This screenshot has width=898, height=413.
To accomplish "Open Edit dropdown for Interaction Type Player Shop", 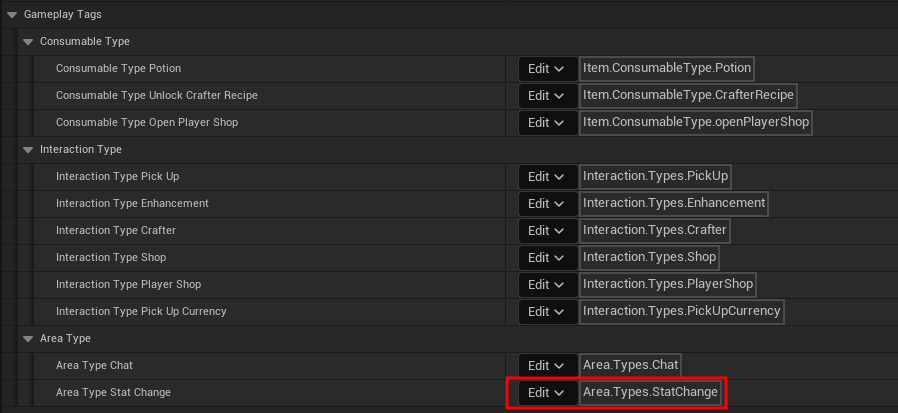I will pyautogui.click(x=548, y=285).
